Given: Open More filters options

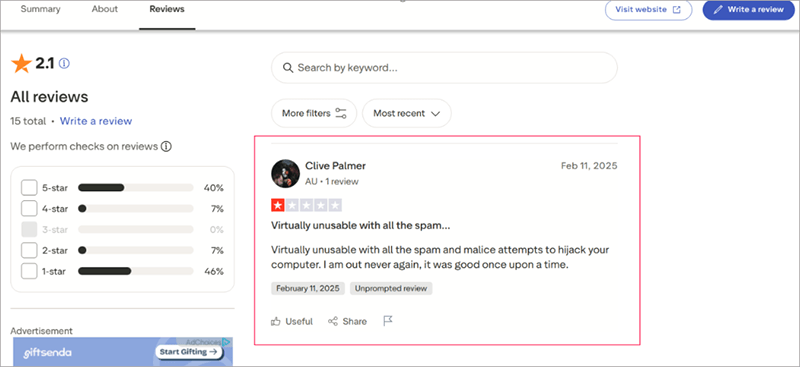Looking at the screenshot, I should tap(314, 113).
